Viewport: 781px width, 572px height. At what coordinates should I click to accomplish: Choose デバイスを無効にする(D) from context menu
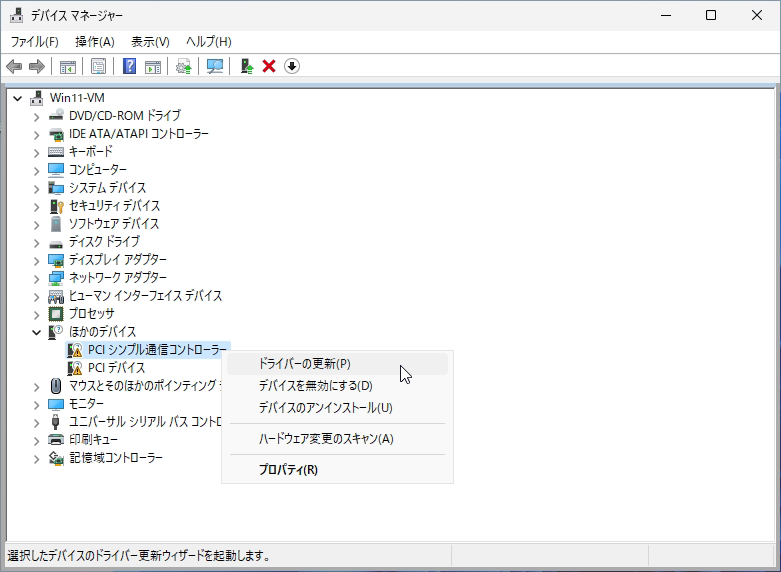click(337, 386)
